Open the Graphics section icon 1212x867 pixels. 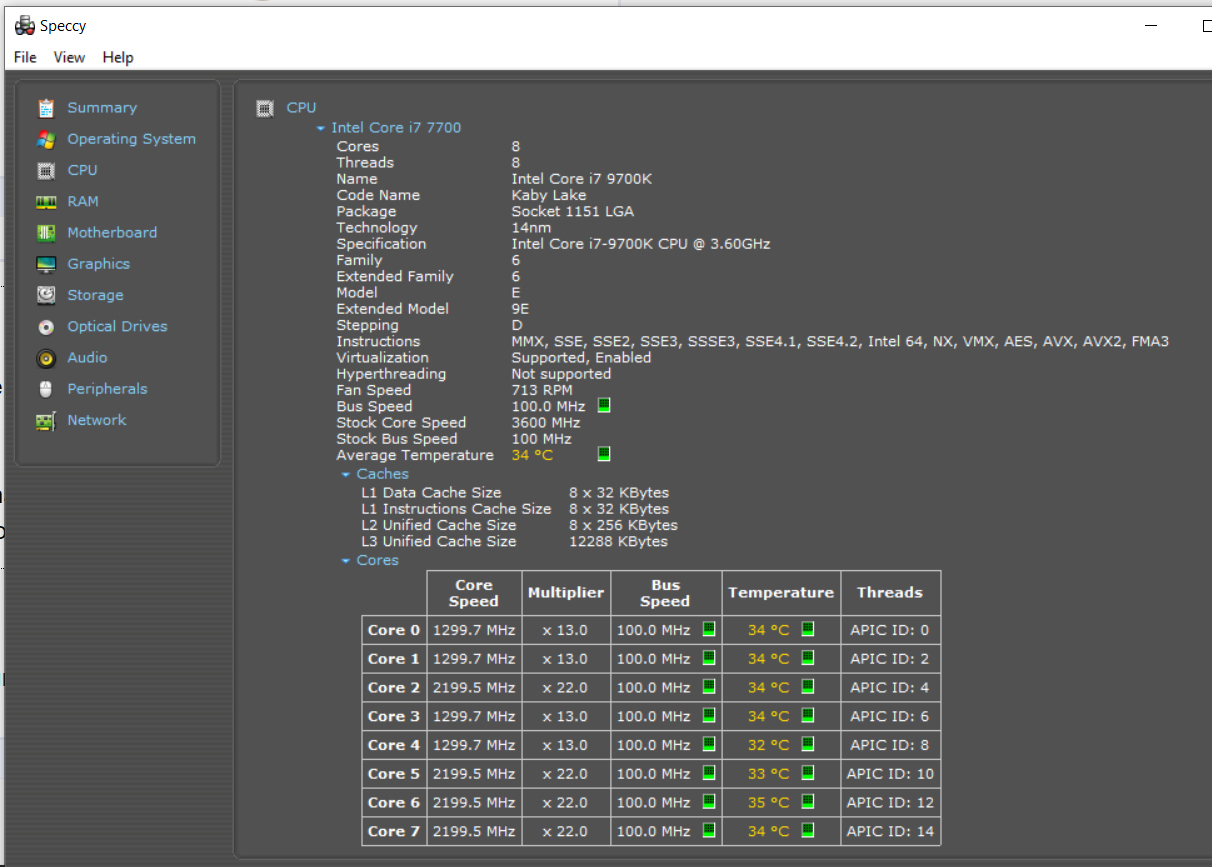[x=46, y=264]
